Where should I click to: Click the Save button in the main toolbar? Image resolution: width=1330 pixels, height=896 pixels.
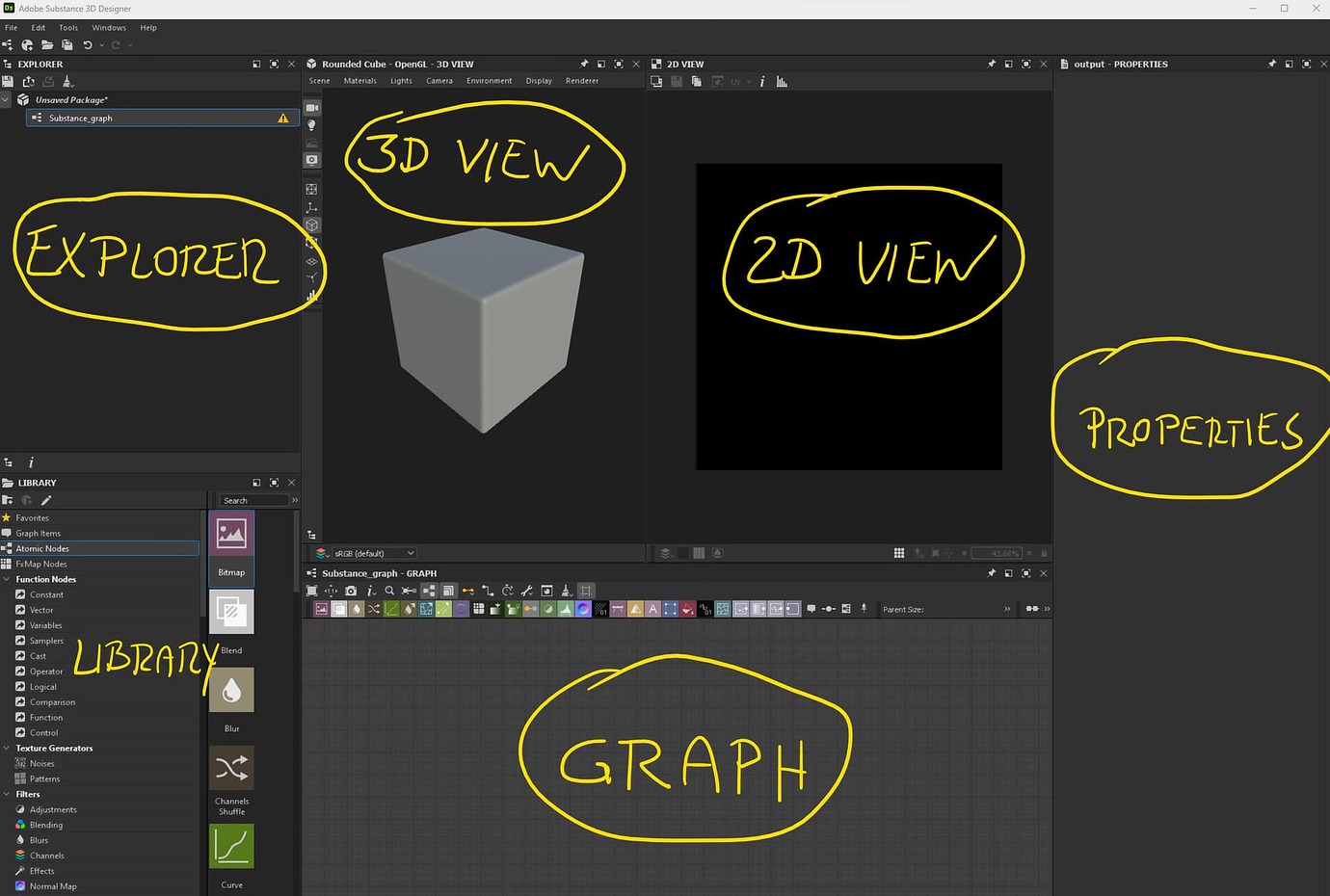[66, 44]
